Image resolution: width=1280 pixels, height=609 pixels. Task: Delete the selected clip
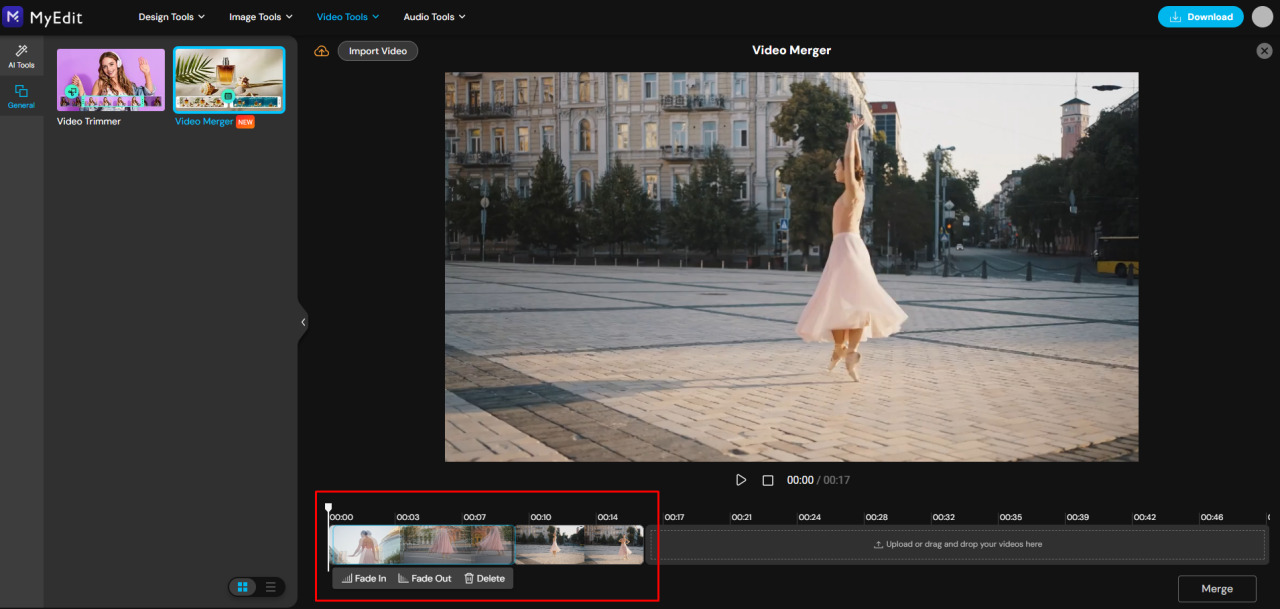485,577
